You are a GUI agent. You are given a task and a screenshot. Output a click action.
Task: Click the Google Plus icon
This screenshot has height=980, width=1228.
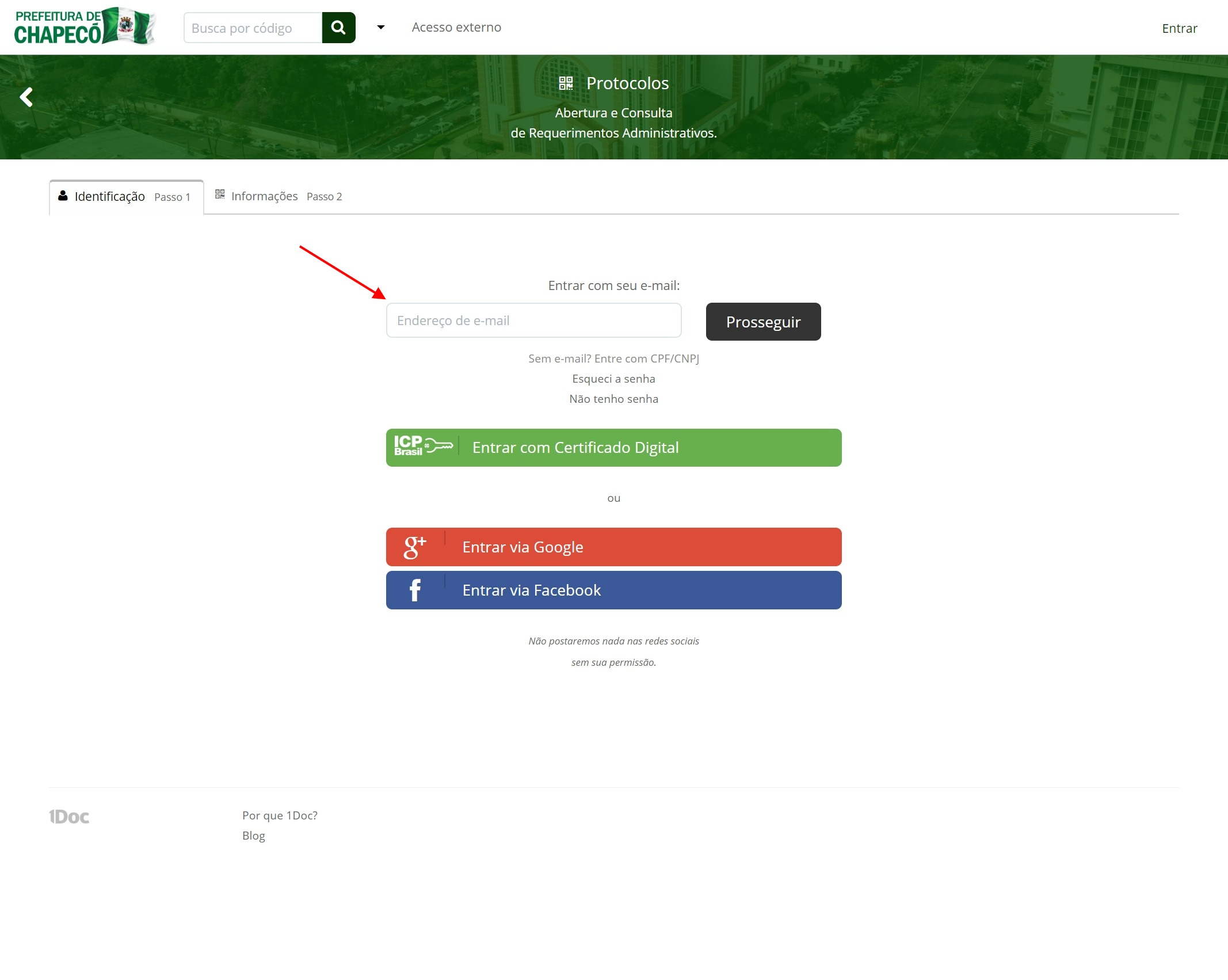[x=414, y=547]
